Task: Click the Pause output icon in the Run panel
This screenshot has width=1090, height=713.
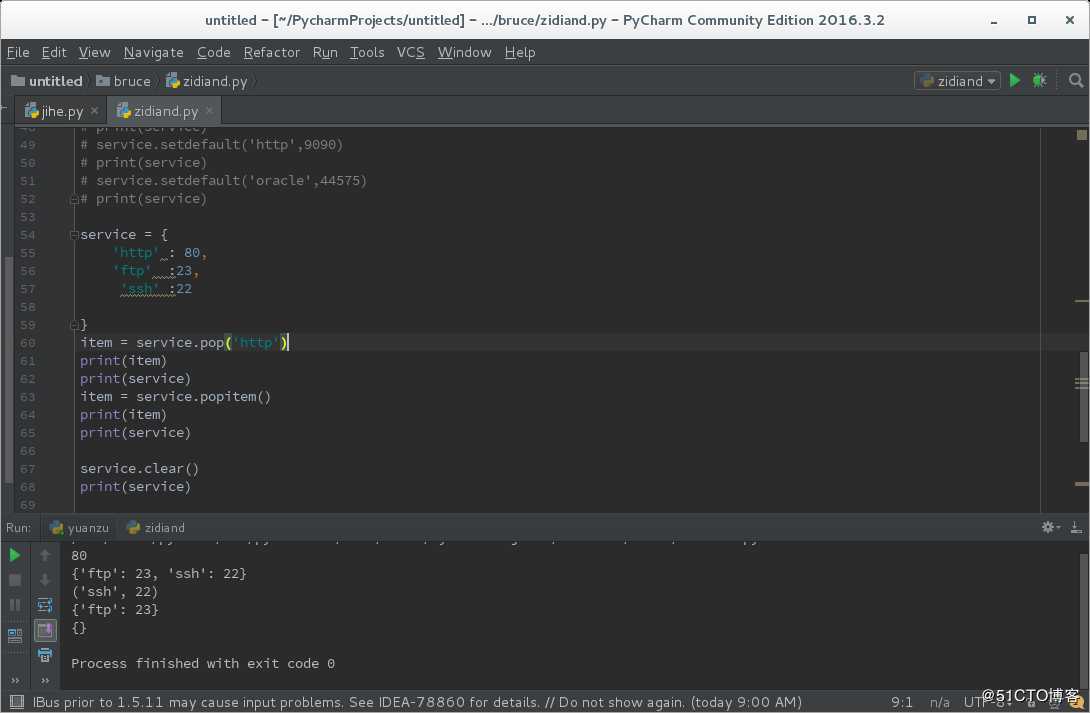Action: (x=15, y=605)
